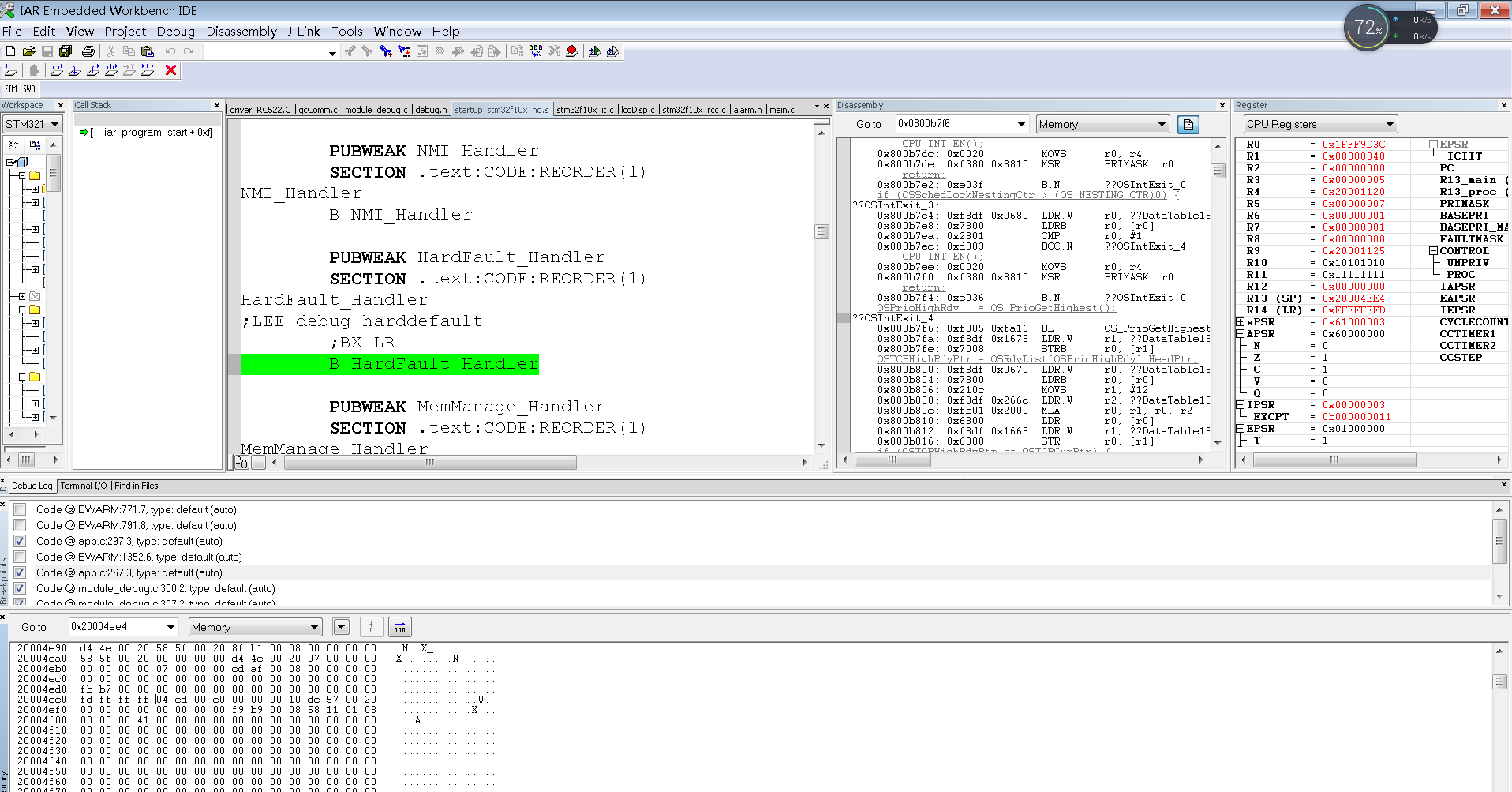
Task: Click the R13 (SP) register value 0x20004EE4
Action: coord(1353,298)
